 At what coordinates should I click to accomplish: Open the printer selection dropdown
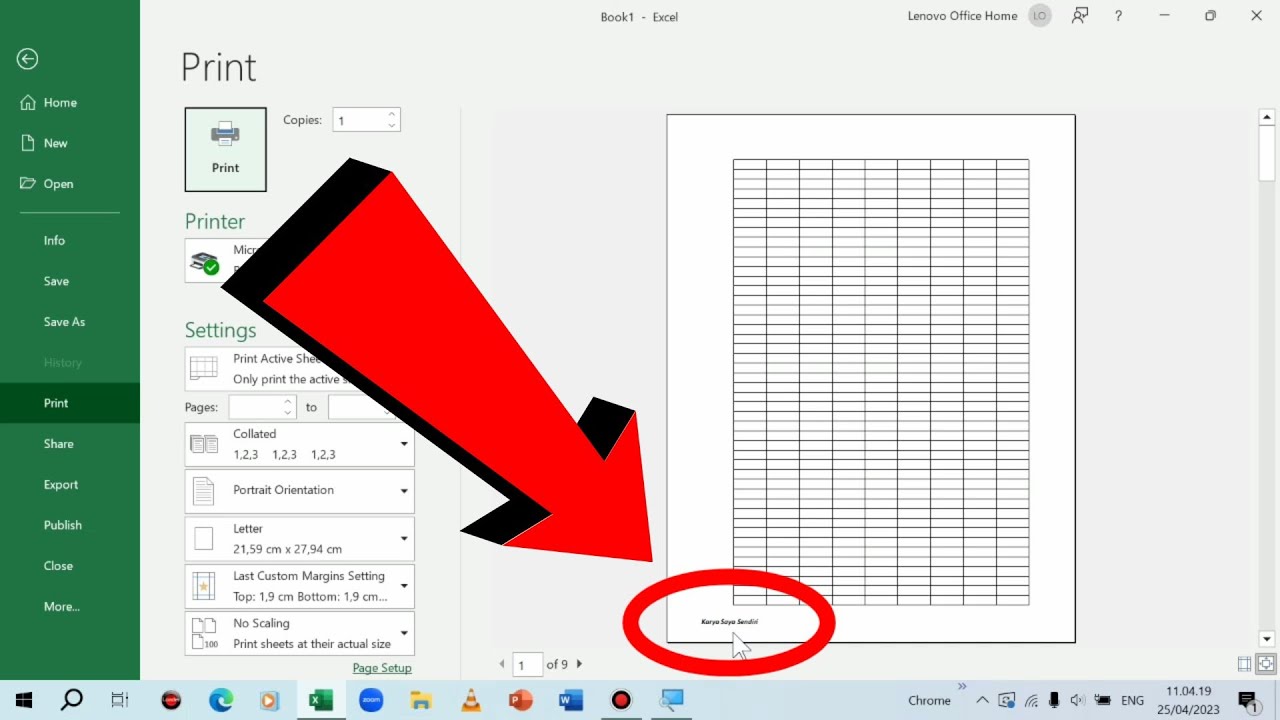click(299, 261)
